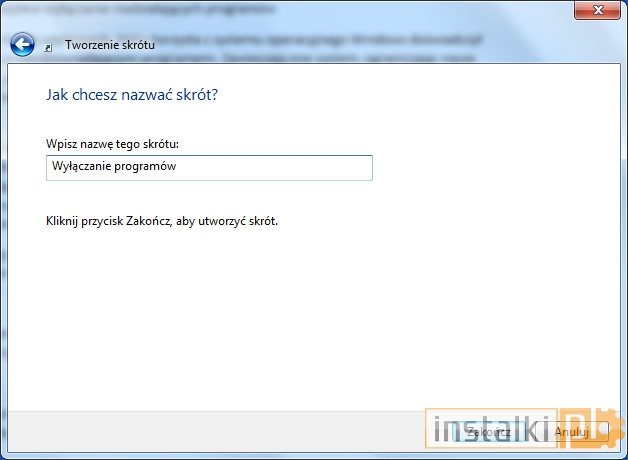Click the heading Jak chcesz nazwać skrót?
The width and height of the screenshot is (628, 460).
132,96
